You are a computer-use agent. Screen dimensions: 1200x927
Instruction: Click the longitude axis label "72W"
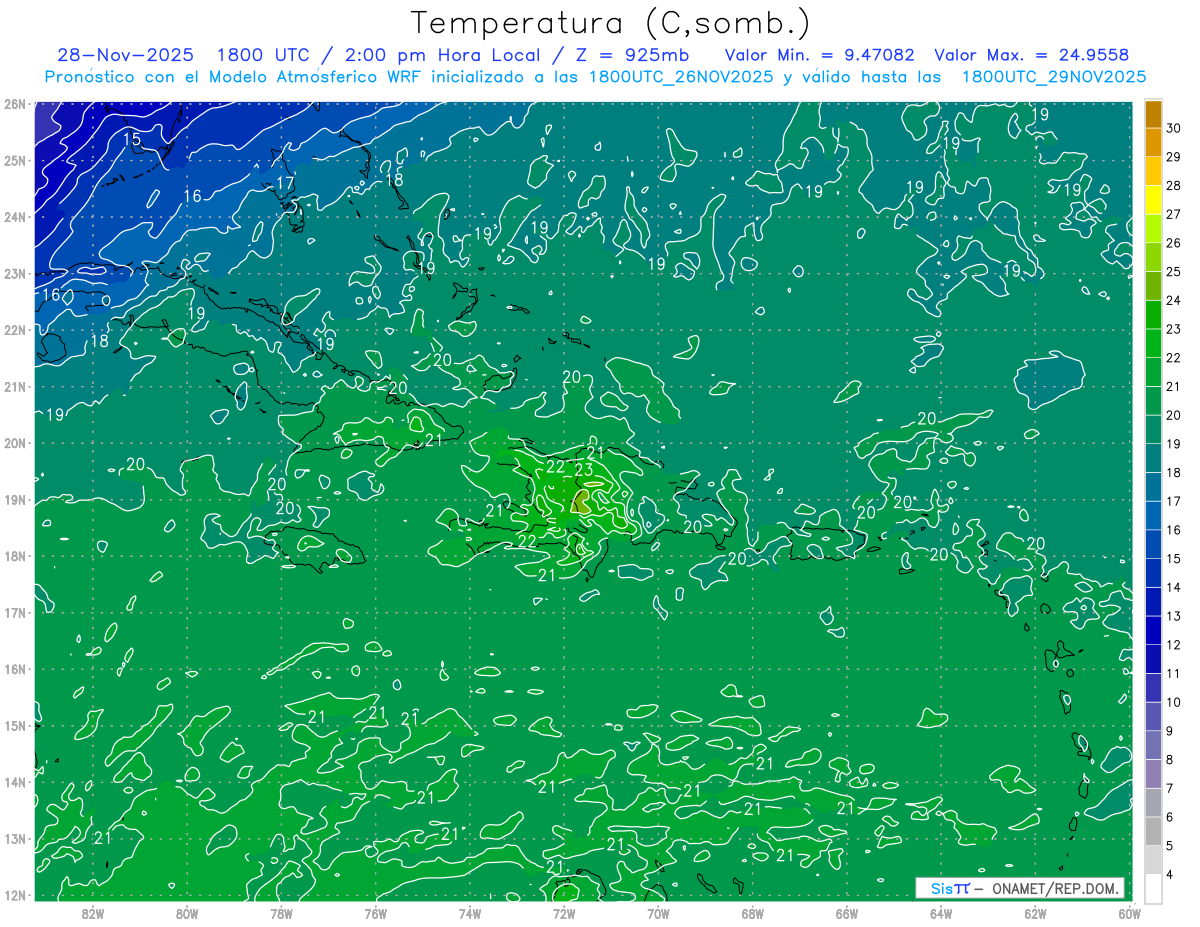[563, 913]
